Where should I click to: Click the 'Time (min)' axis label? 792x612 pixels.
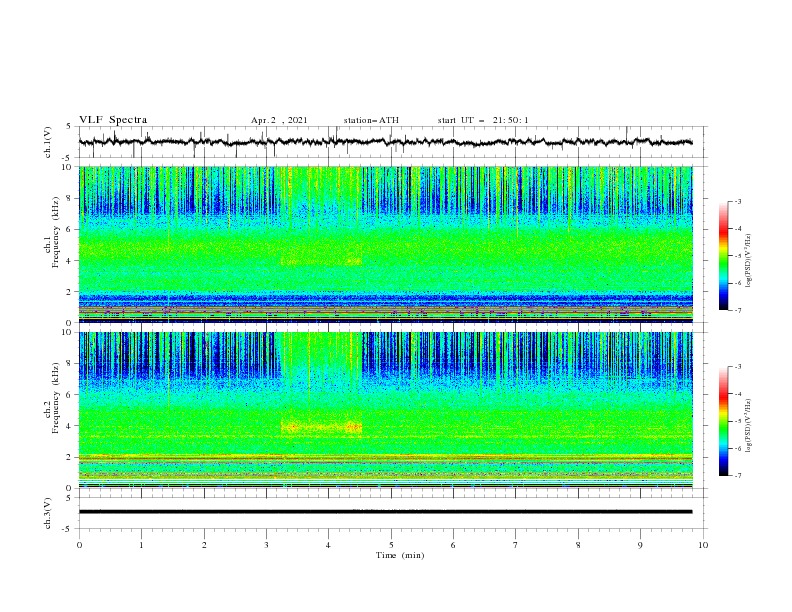(x=400, y=555)
